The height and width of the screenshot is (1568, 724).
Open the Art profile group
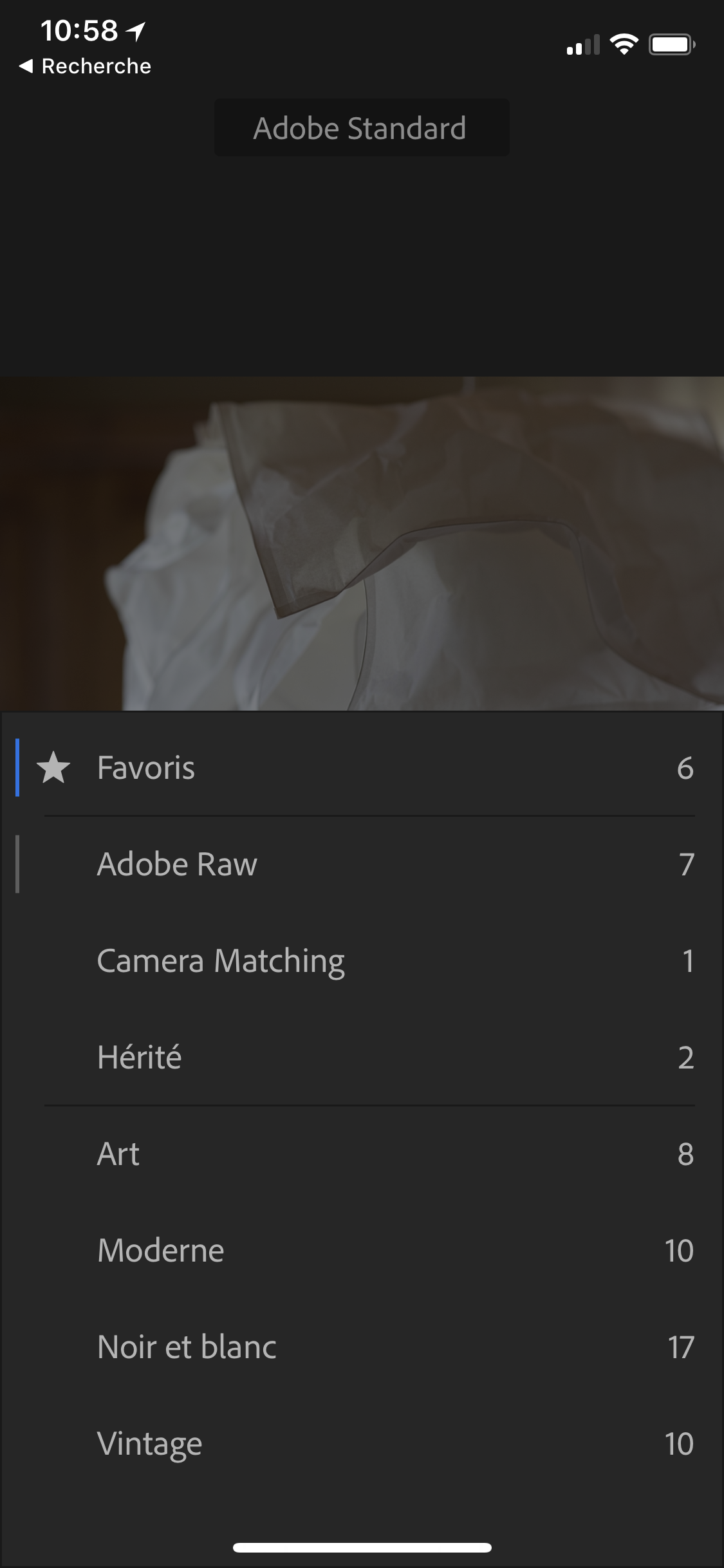pos(118,1154)
